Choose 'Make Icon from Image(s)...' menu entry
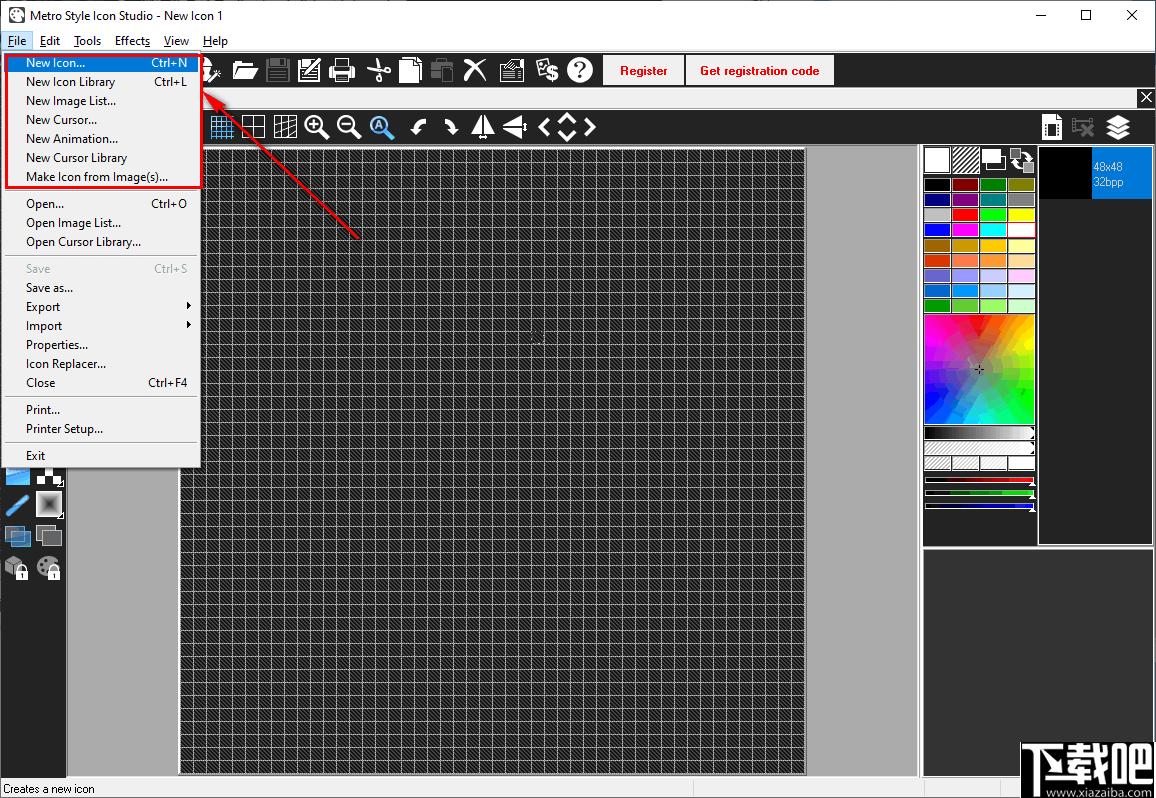 click(97, 177)
